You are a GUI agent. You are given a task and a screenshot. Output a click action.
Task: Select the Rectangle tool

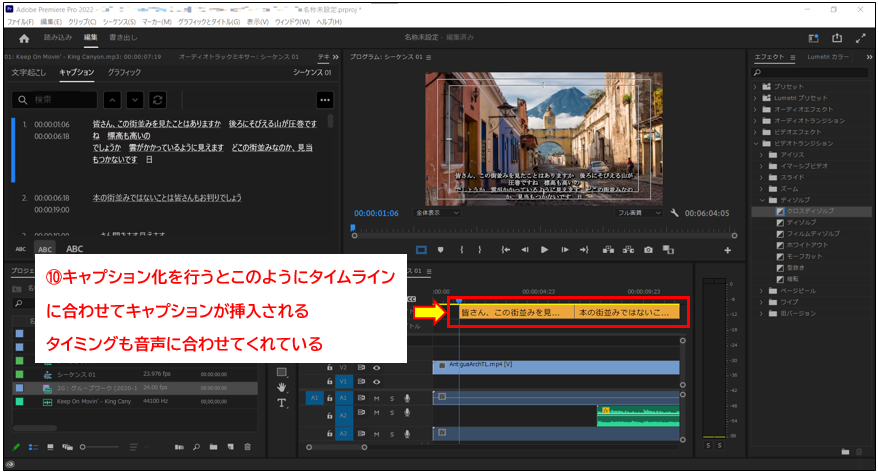282,372
